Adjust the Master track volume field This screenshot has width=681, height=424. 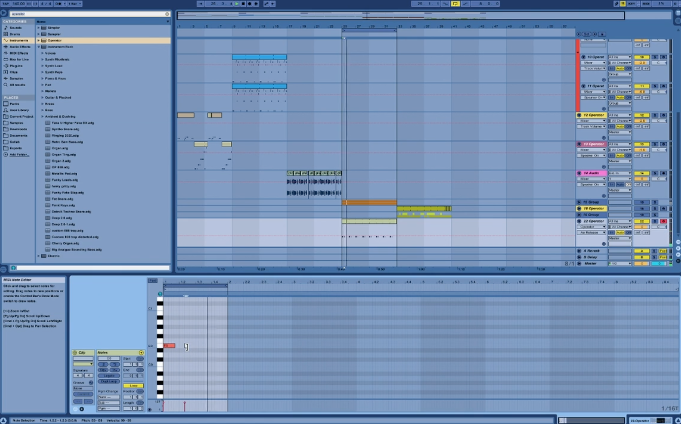pos(641,264)
